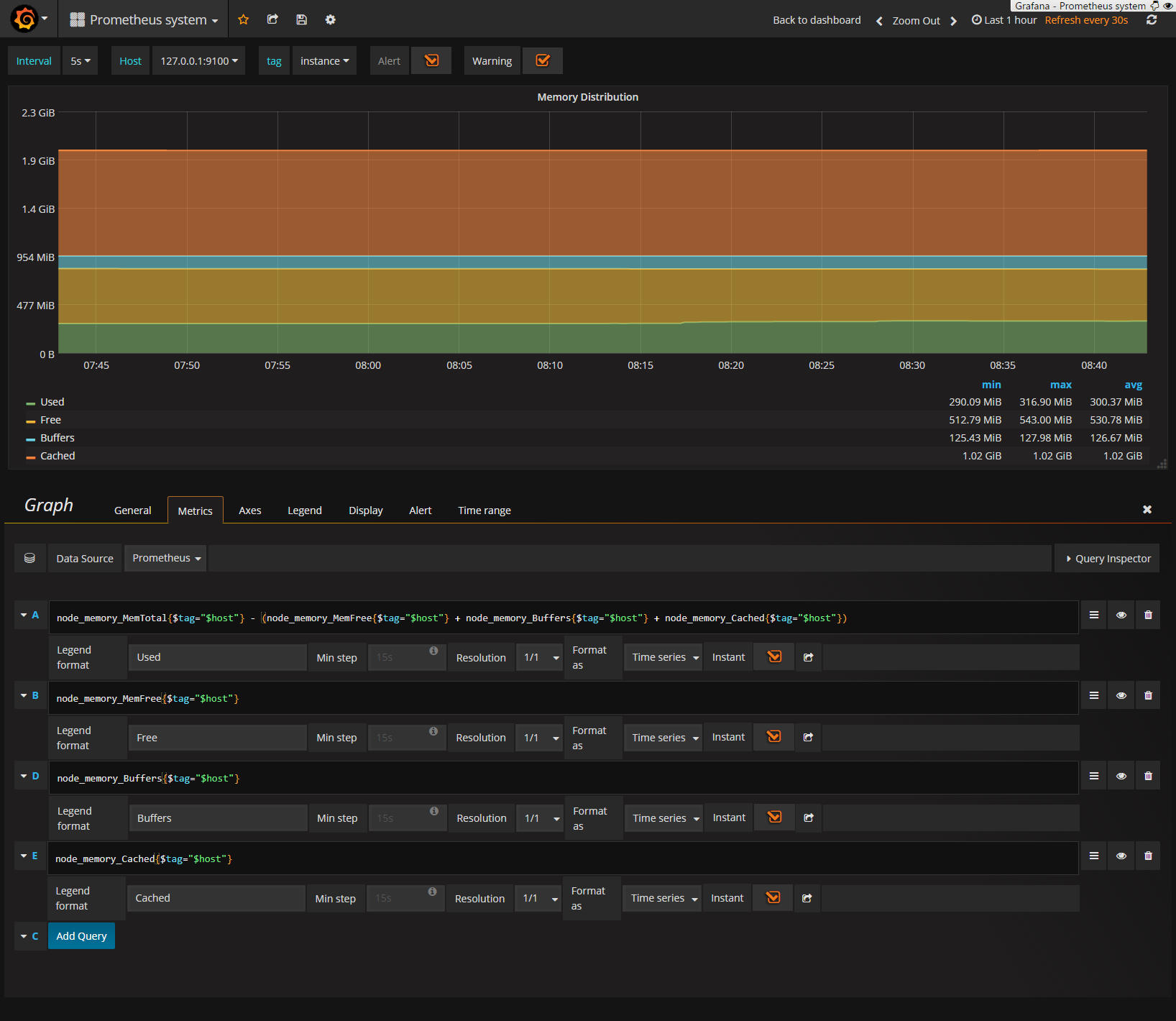Click the Legend format field containing Used

(x=218, y=657)
